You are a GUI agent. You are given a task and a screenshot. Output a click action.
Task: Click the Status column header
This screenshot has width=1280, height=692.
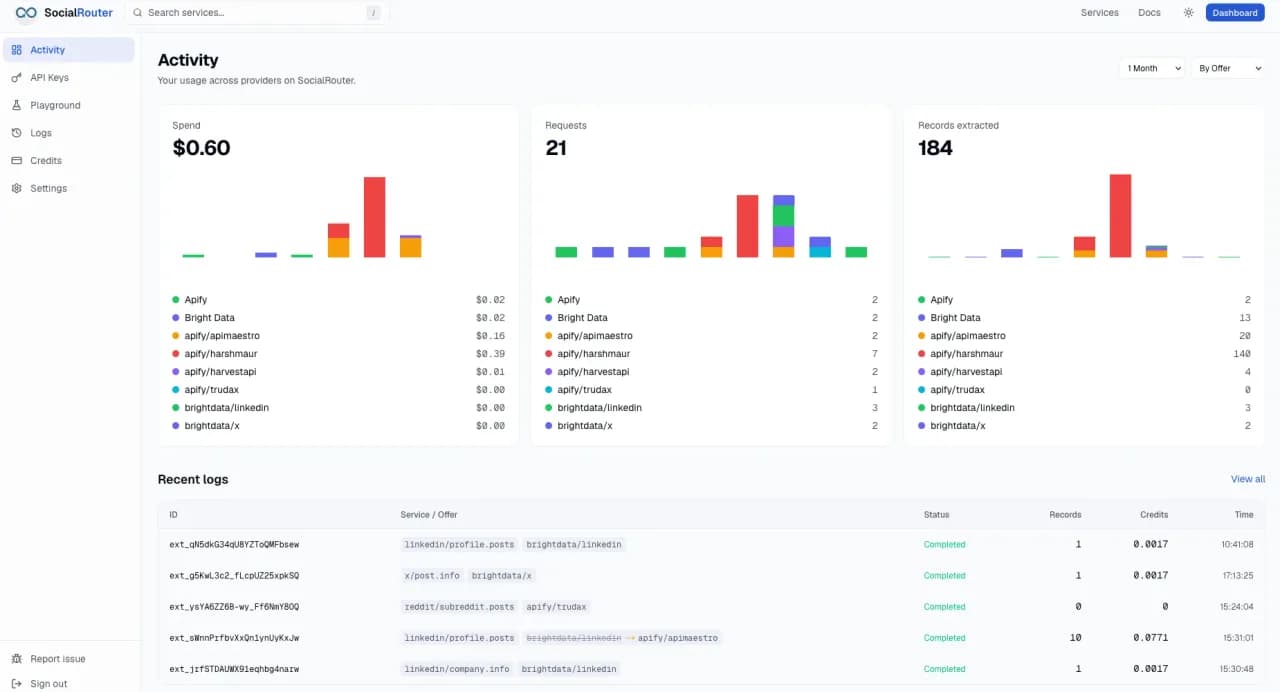[x=936, y=515]
